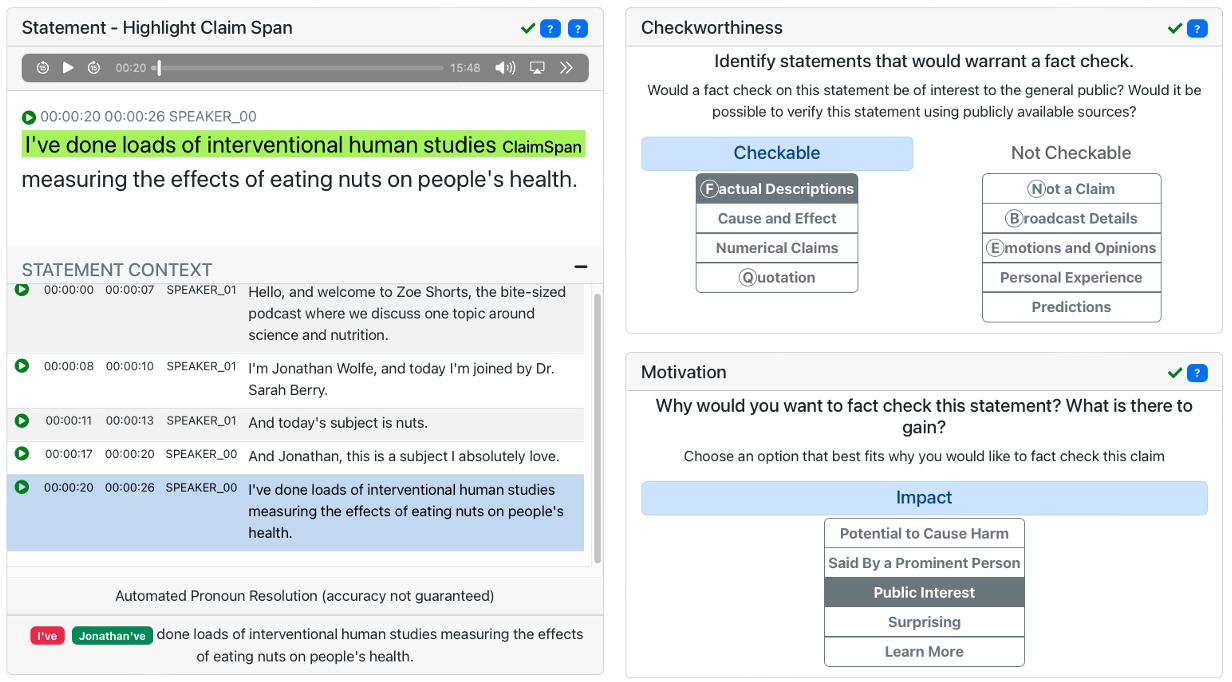Seek within the audio progress slider
Image resolution: width=1232 pixels, height=682 pixels.
[x=300, y=67]
